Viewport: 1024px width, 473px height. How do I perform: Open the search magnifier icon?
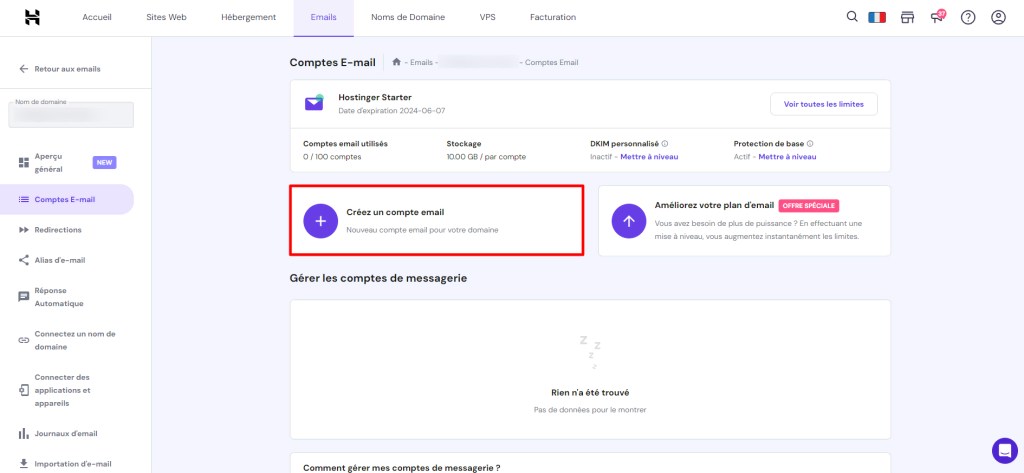[x=852, y=17]
